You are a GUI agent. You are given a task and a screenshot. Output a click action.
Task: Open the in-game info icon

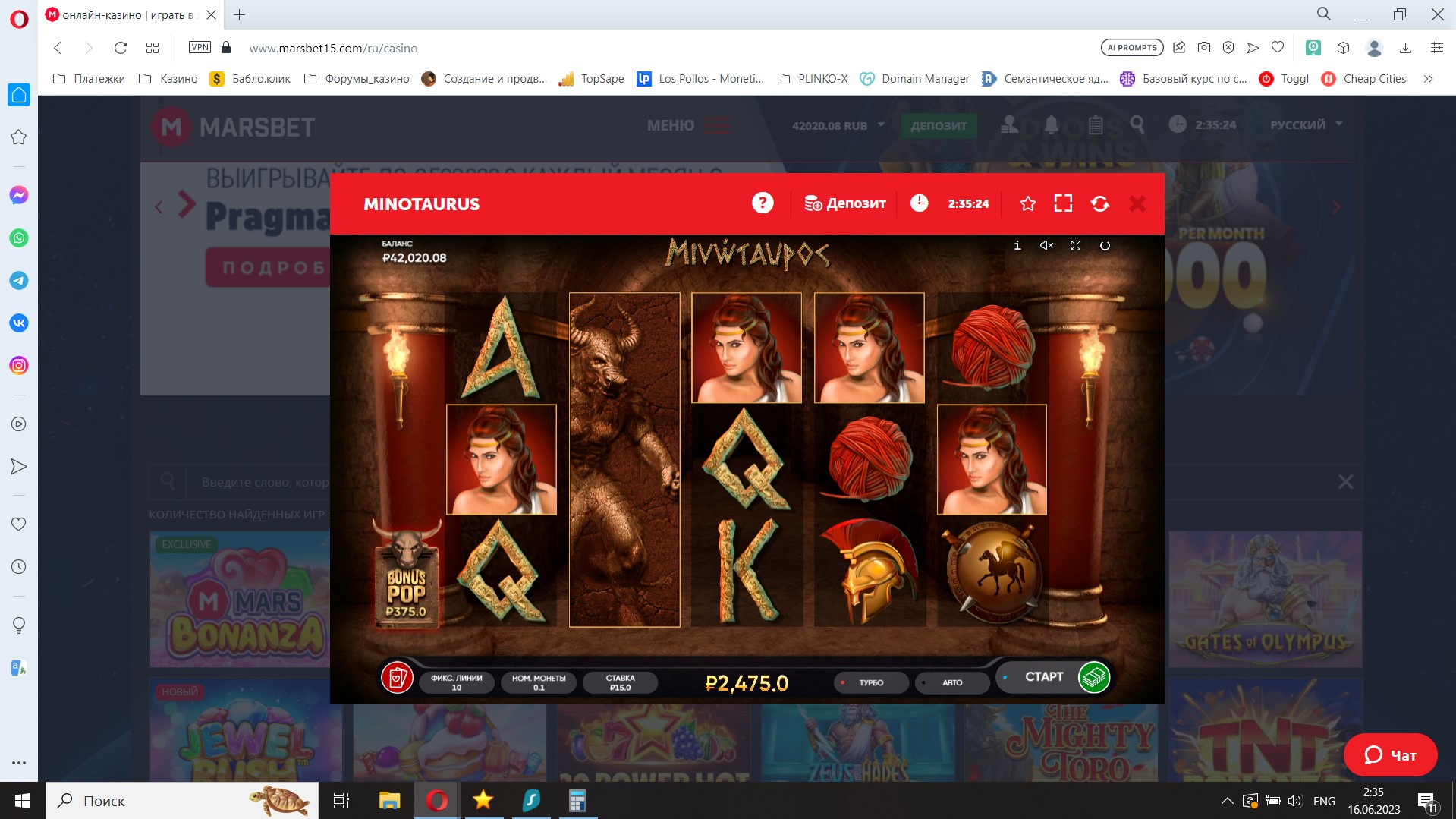click(1017, 245)
